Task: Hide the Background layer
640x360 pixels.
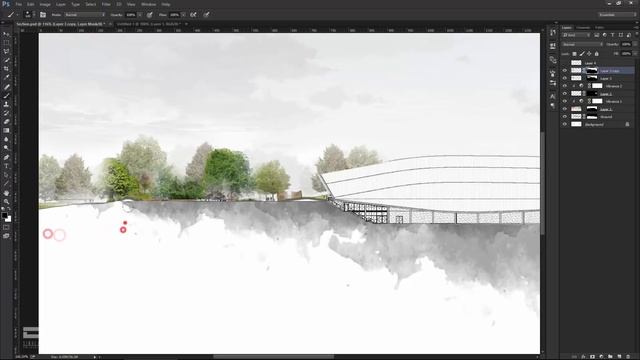Action: click(564, 124)
